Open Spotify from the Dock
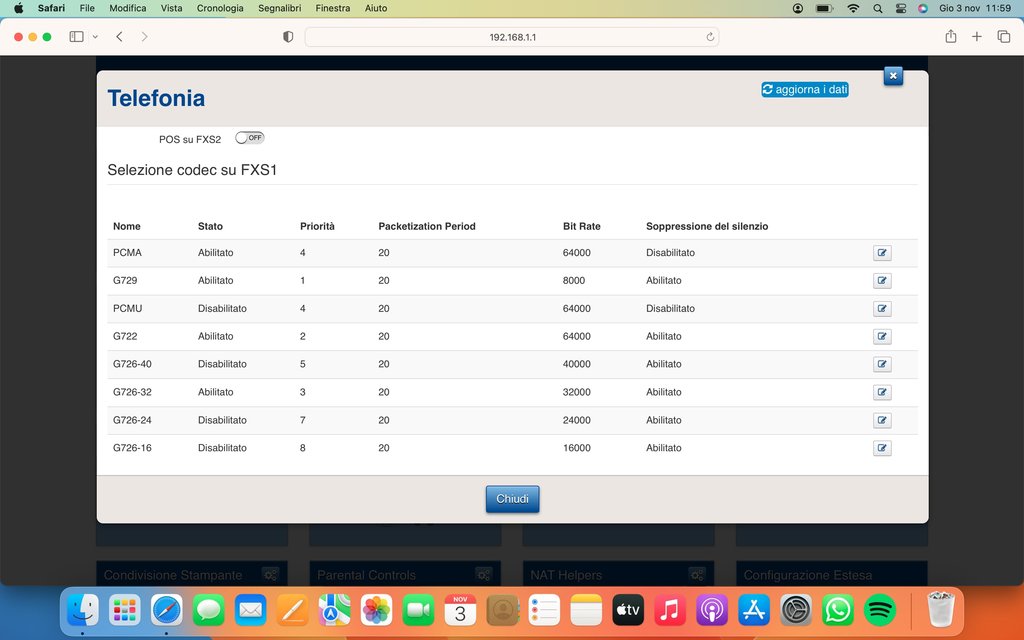Screen dimensions: 1024x640 coord(880,611)
